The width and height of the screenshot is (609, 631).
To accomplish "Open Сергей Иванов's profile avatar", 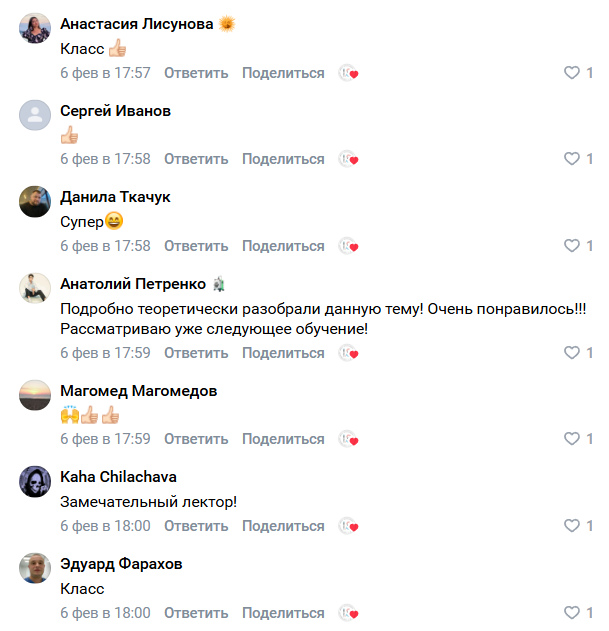I will click(x=35, y=115).
